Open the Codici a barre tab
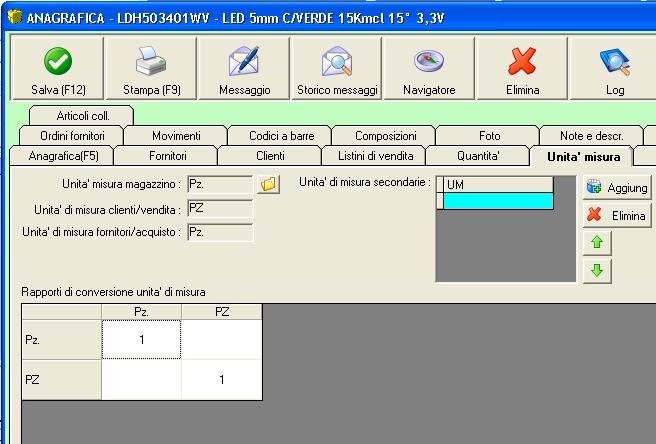656x444 pixels. coord(281,136)
